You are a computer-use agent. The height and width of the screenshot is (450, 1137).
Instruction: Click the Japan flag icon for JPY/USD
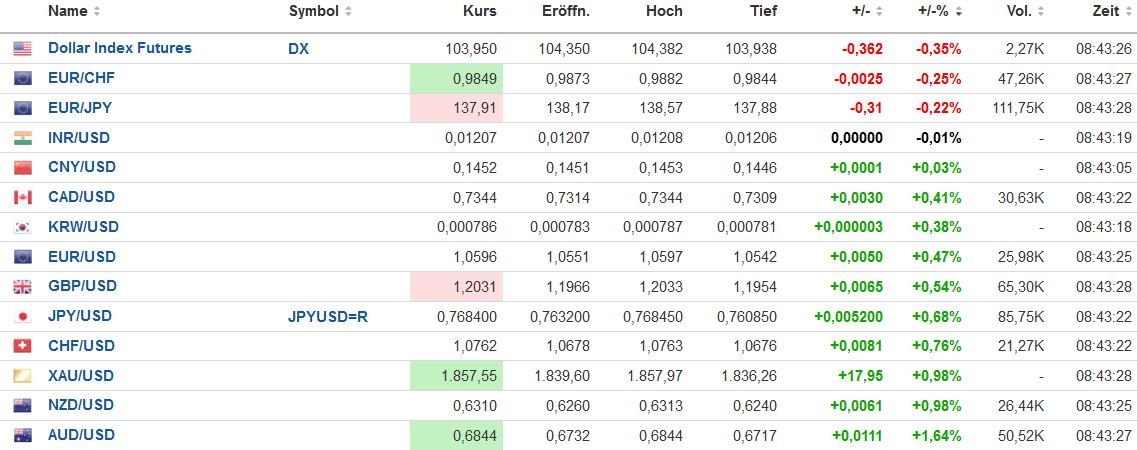(22, 316)
